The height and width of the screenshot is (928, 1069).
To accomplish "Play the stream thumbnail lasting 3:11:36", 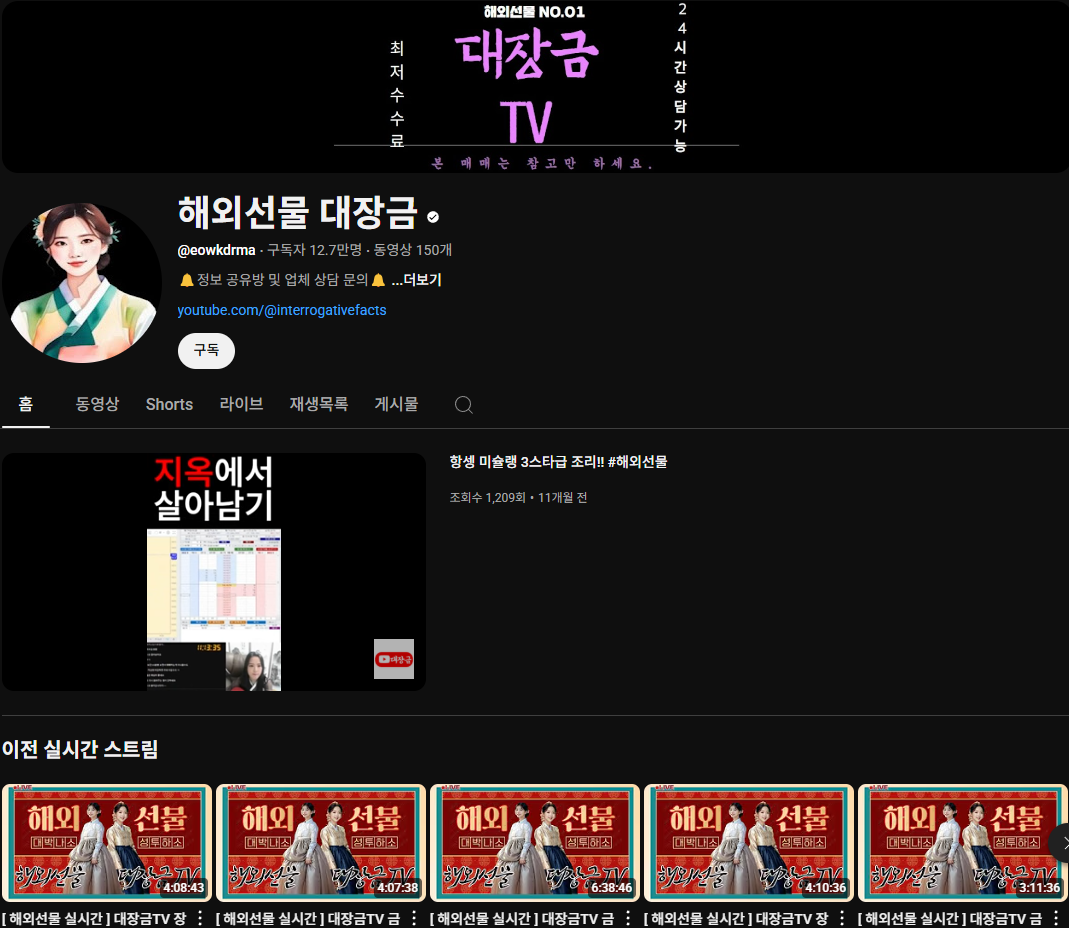I will 963,843.
